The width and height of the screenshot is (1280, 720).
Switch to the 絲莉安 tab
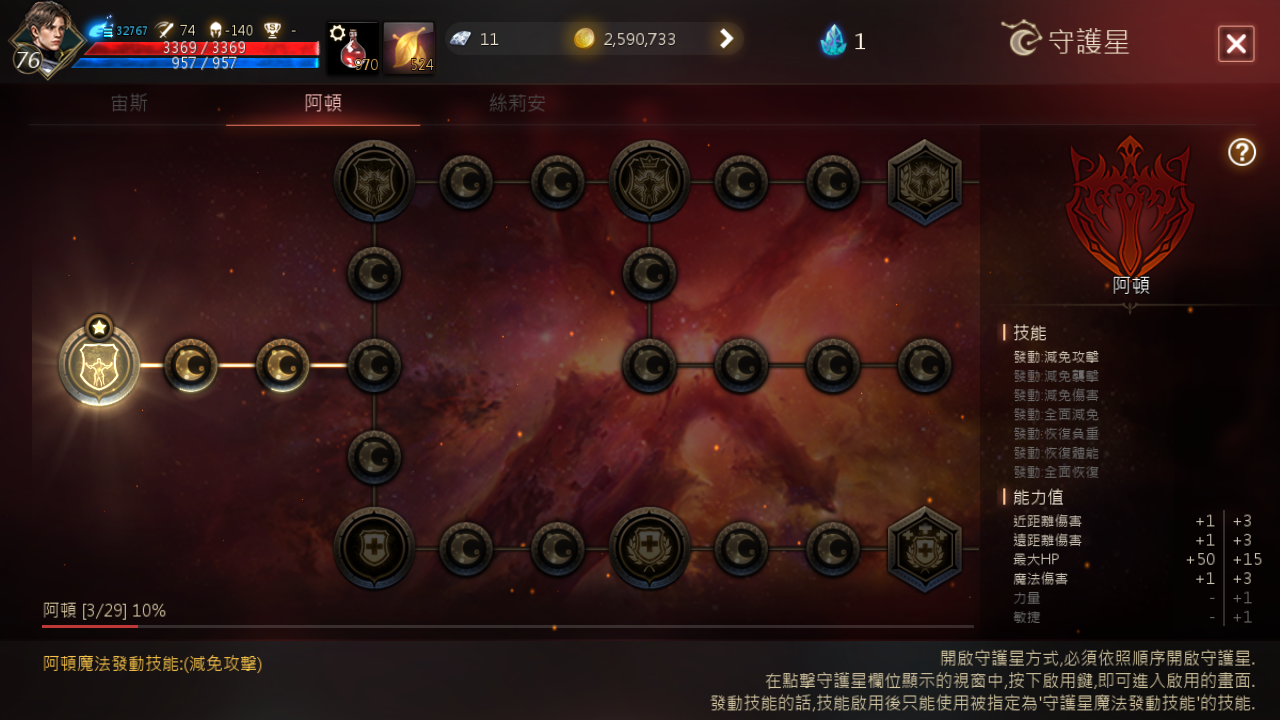517,103
